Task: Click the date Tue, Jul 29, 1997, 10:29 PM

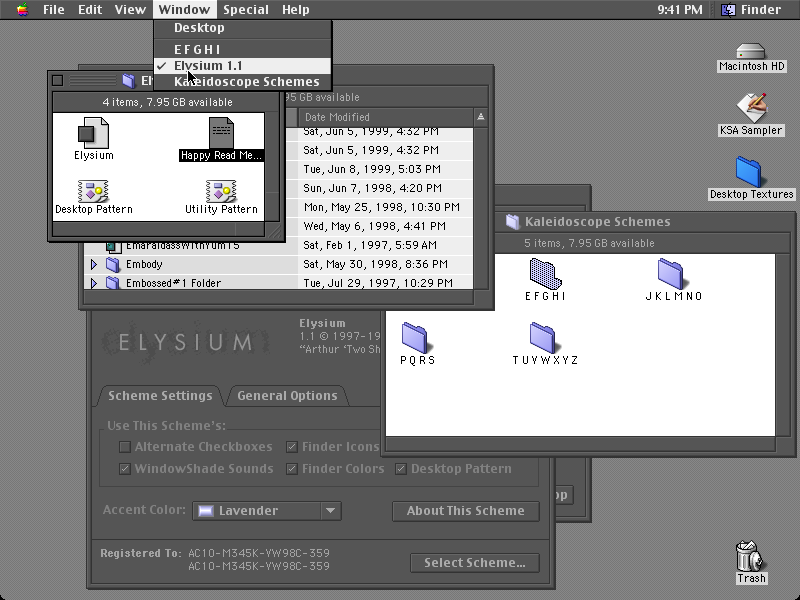Action: click(378, 283)
